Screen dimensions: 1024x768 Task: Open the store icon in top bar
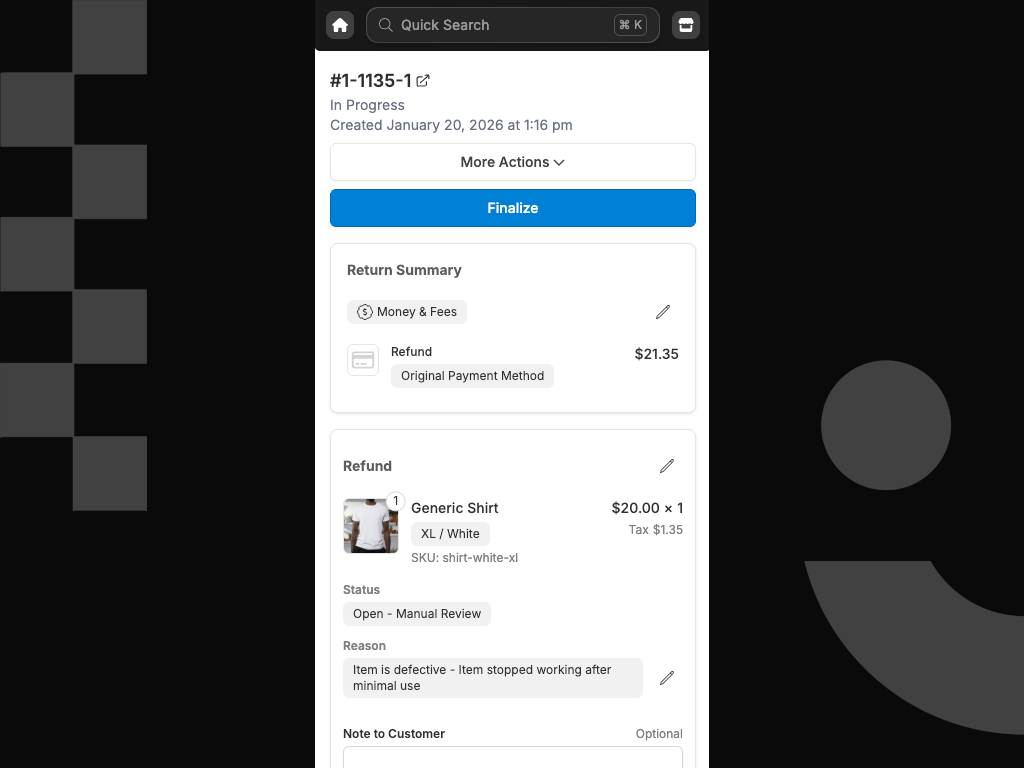point(686,25)
